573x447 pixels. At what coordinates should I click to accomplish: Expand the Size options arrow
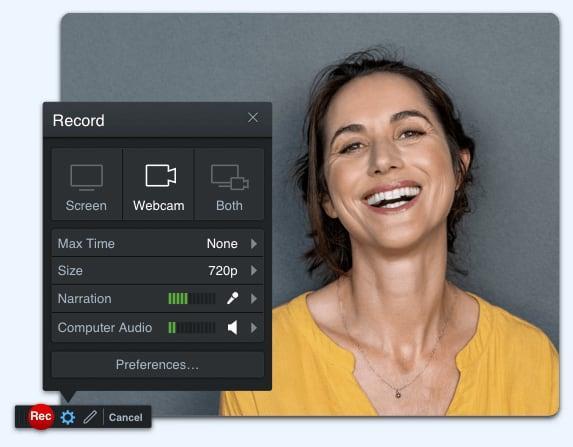[254, 270]
